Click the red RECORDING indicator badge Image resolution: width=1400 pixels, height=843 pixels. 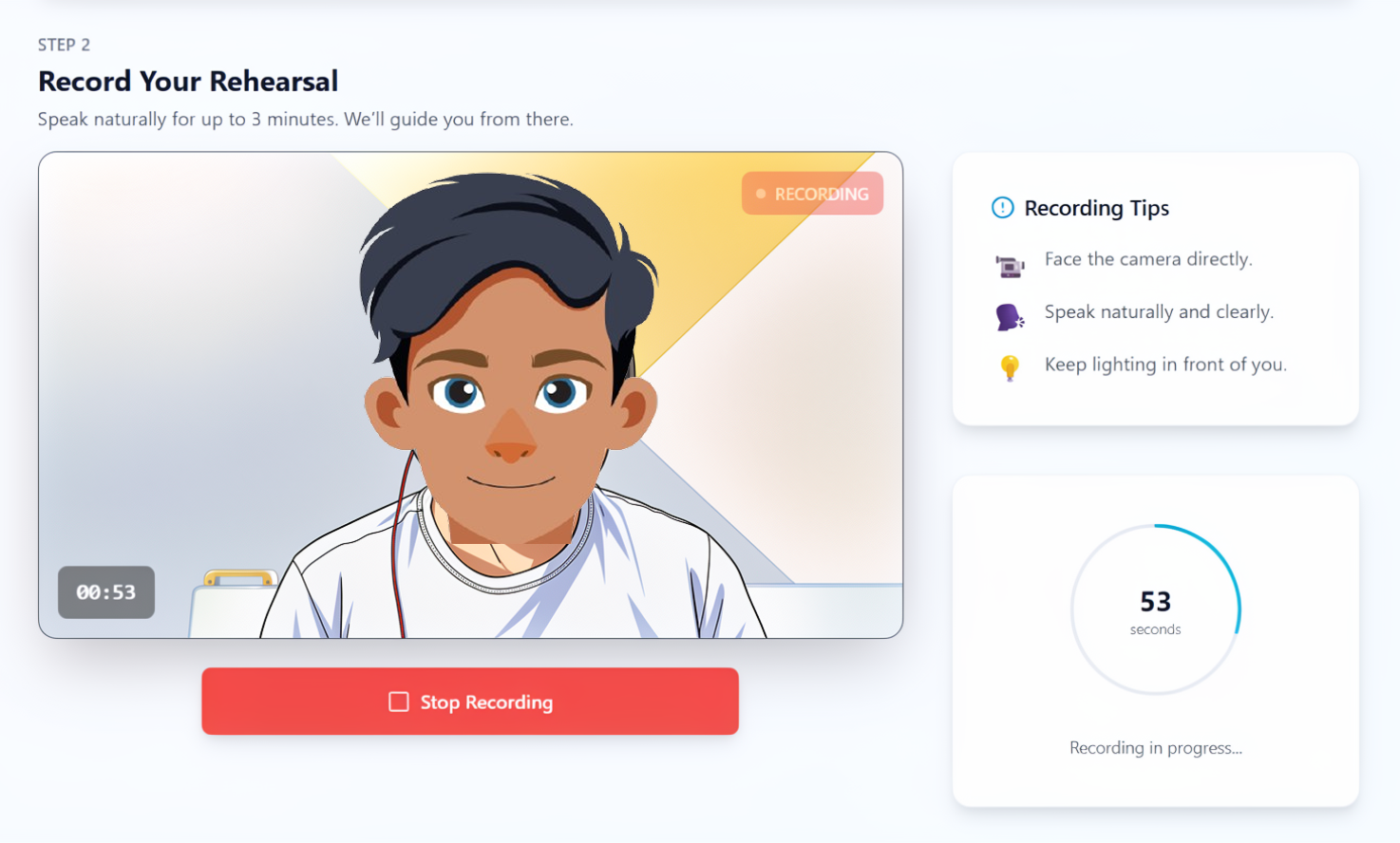click(812, 194)
